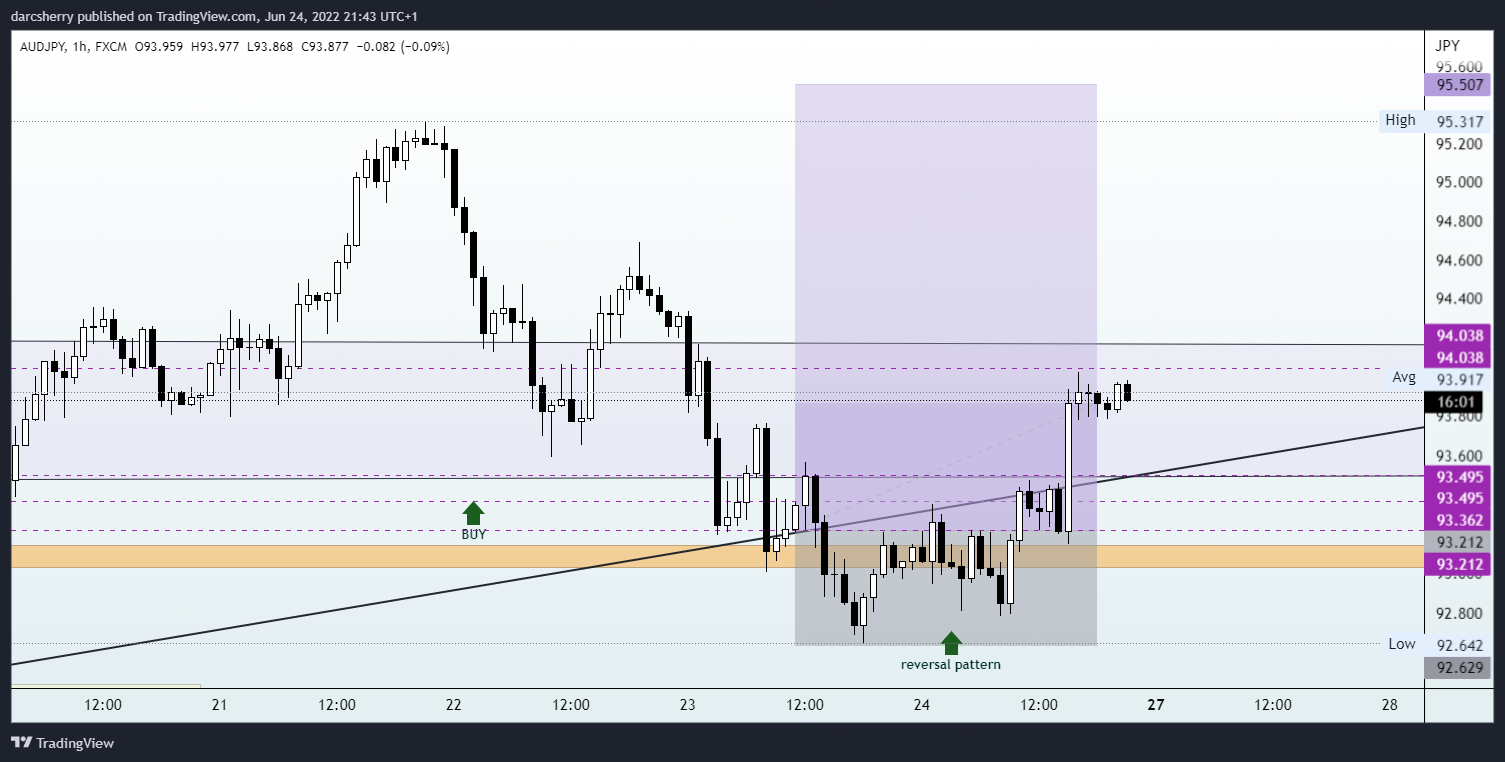Click the JPY currency label

click(x=1447, y=46)
